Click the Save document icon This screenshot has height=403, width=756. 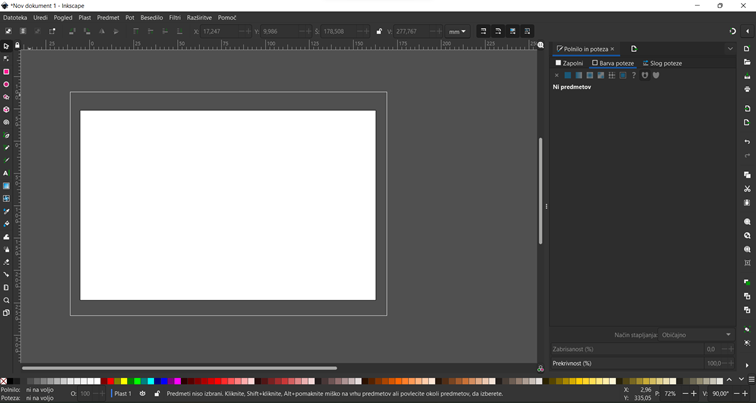(747, 76)
